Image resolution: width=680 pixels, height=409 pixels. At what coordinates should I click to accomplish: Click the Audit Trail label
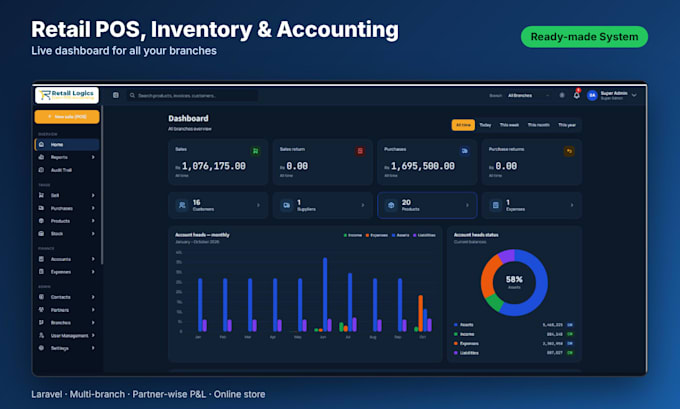tap(61, 170)
